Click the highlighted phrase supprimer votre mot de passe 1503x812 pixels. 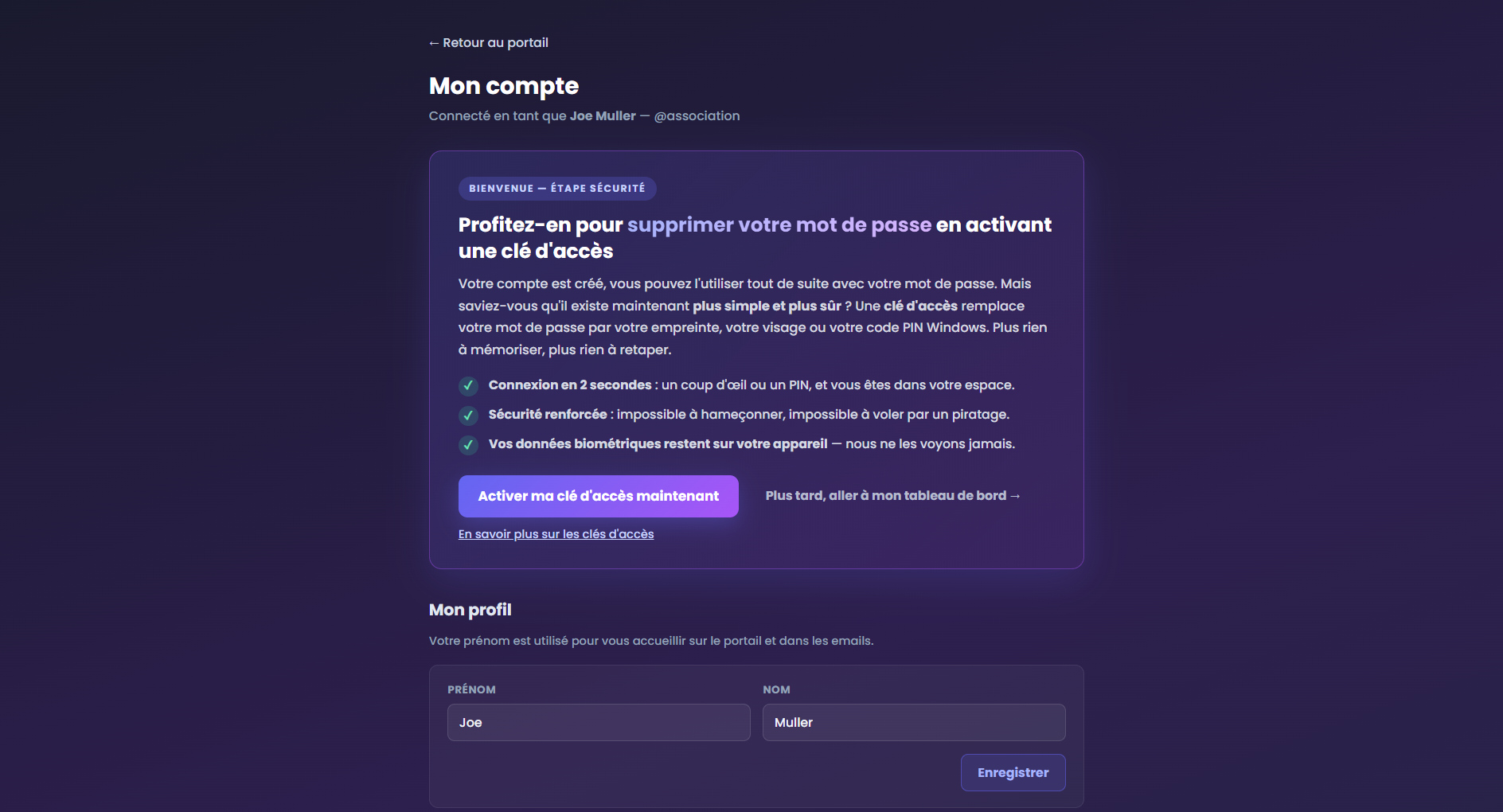779,225
